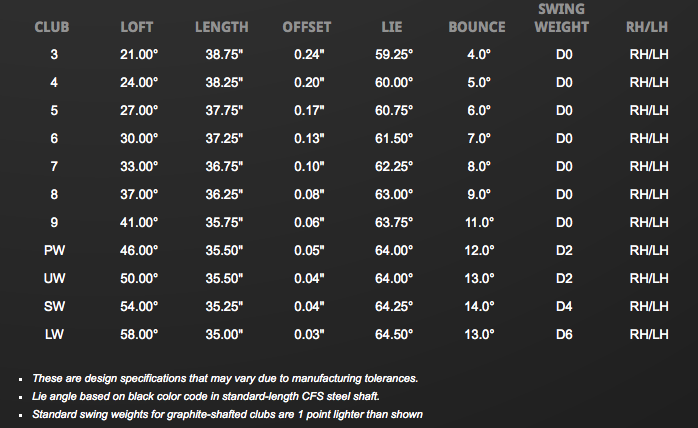The width and height of the screenshot is (698, 428).
Task: Click the 38.75" length value
Action: (222, 54)
